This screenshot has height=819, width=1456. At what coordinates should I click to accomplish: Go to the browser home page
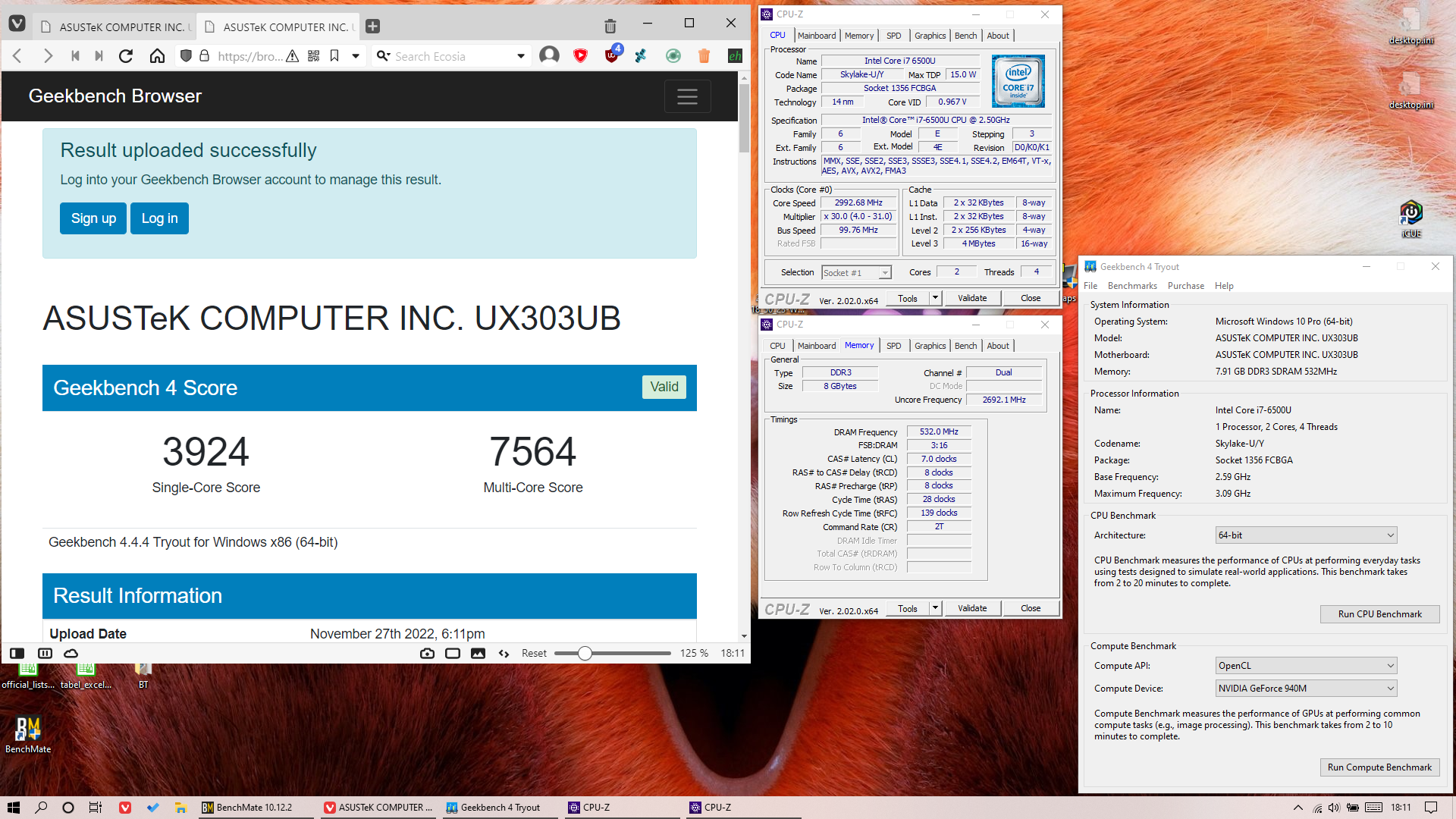click(157, 56)
